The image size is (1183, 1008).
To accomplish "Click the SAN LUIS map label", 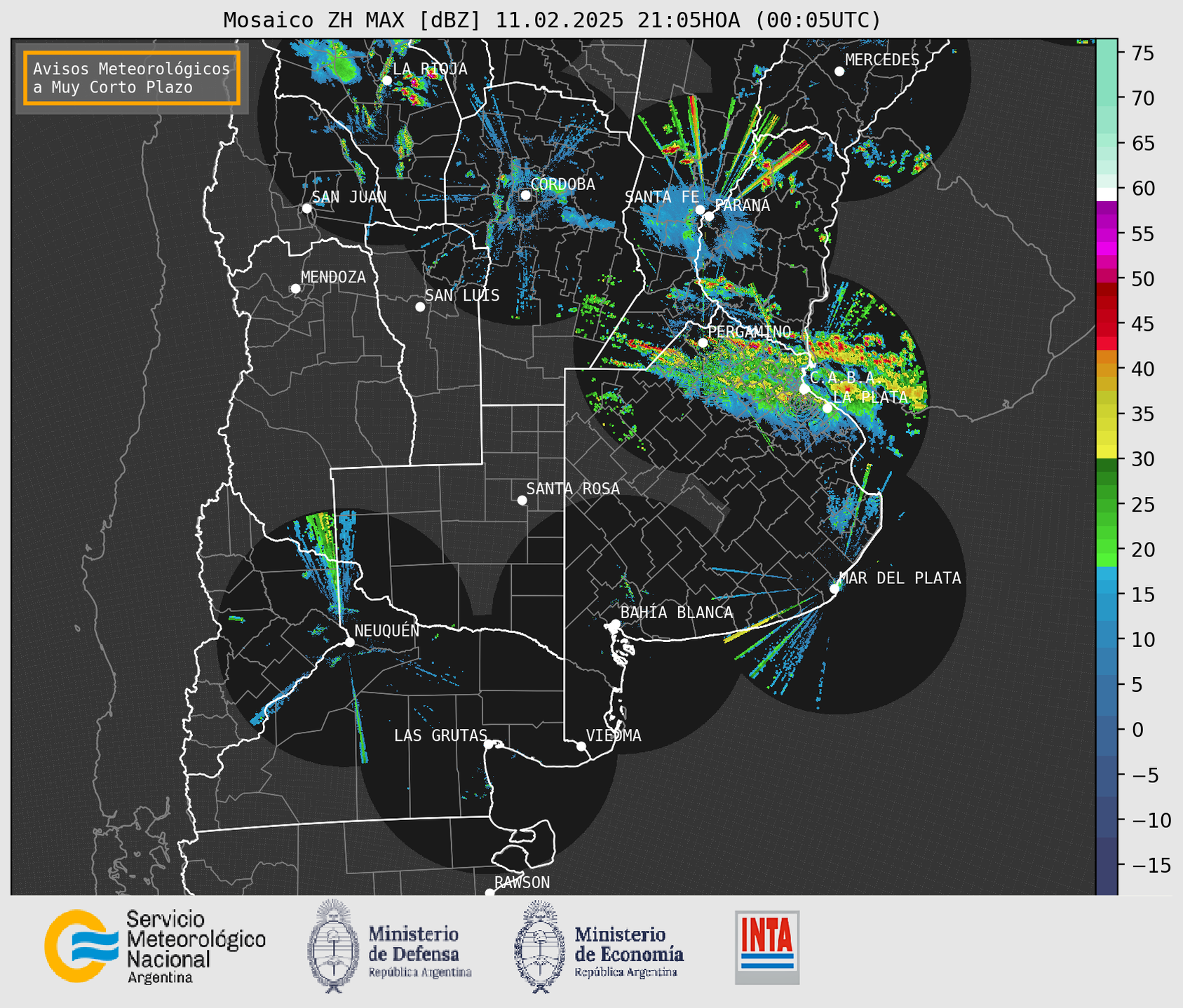I will (462, 296).
